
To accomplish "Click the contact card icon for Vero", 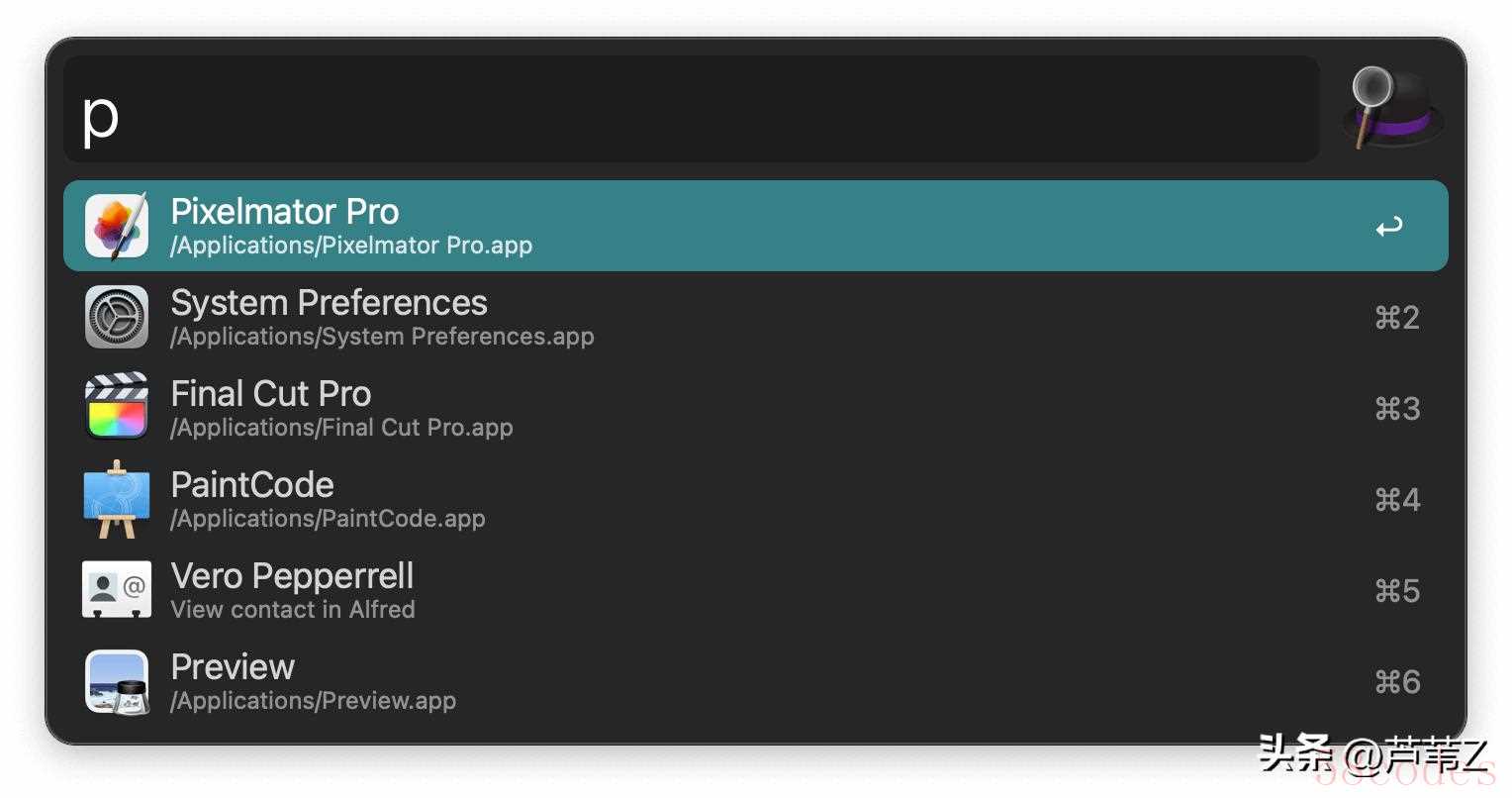I will coord(117,589).
